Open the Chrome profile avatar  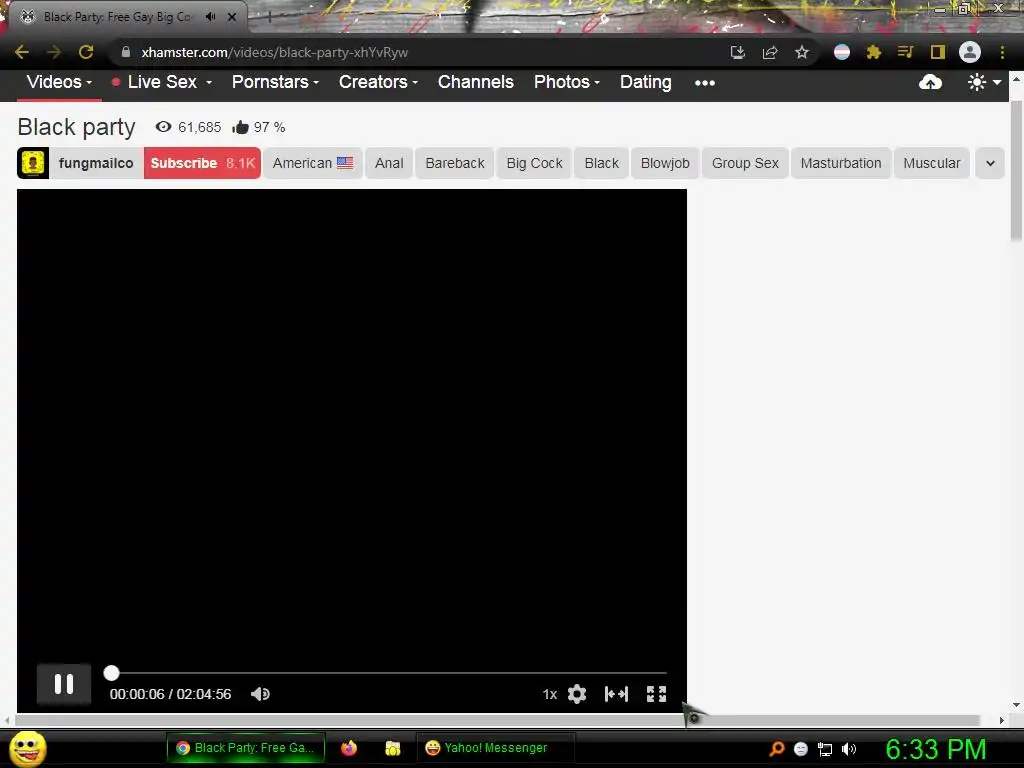[x=970, y=52]
